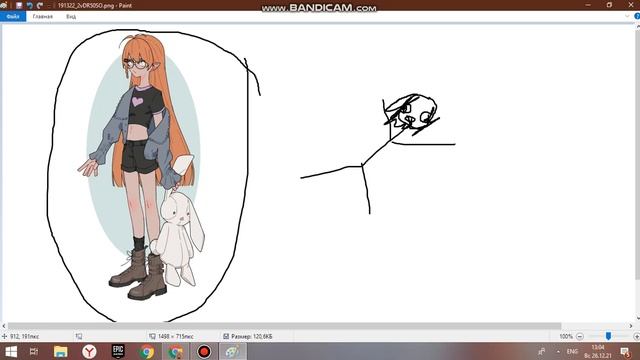Click the Save icon in quick access toolbar
Image resolution: width=640 pixels, height=360 pixels.
[19, 5]
